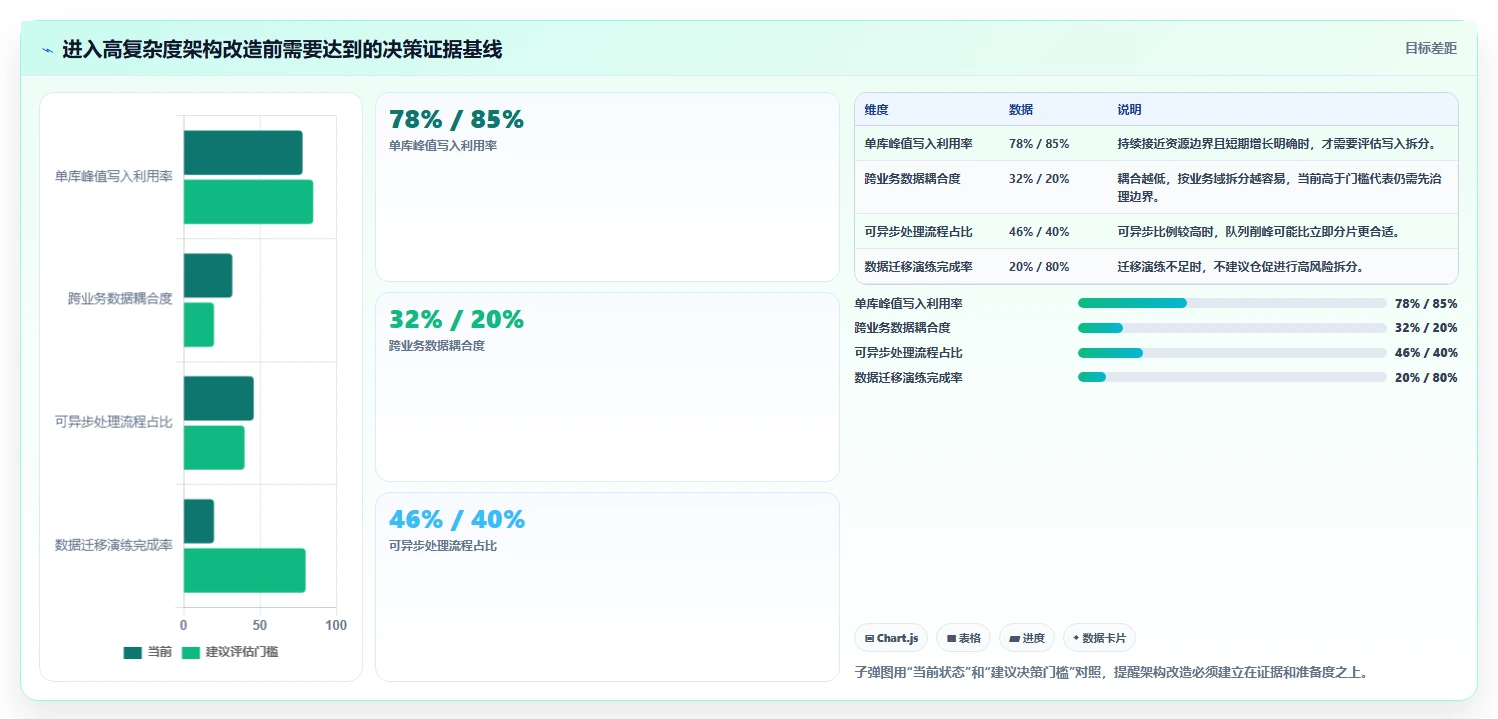
Task: Click the description starting 耦合越低
Action: click(1280, 188)
